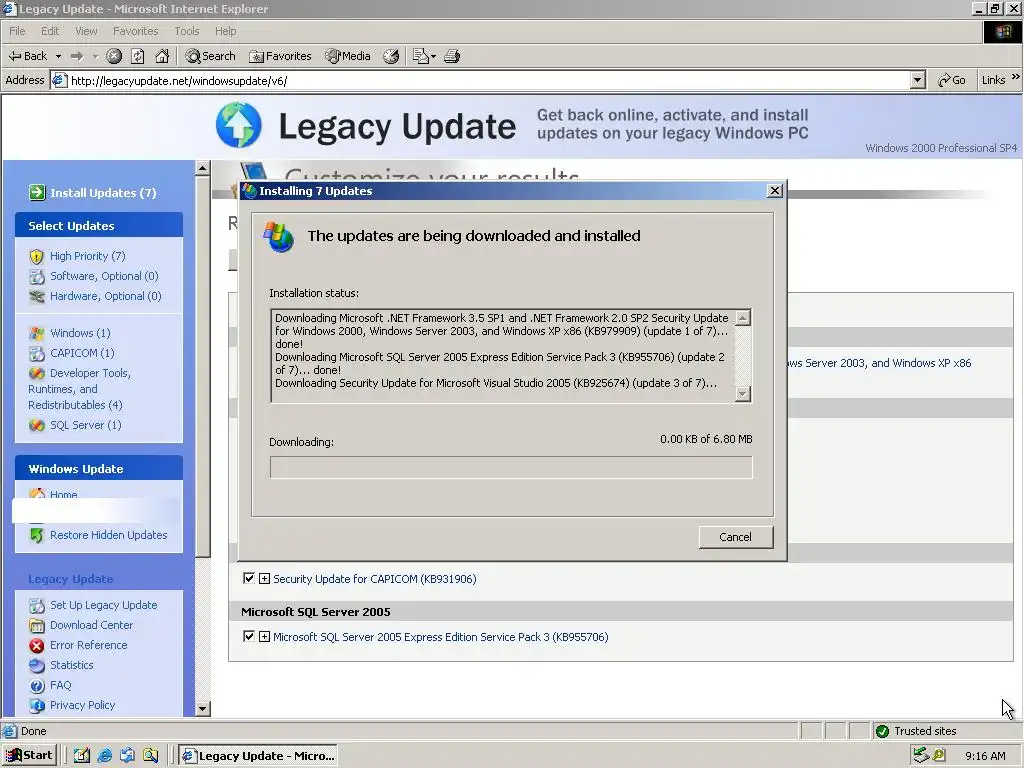Click the CAPICOM category icon
1024x768 pixels.
tap(37, 353)
